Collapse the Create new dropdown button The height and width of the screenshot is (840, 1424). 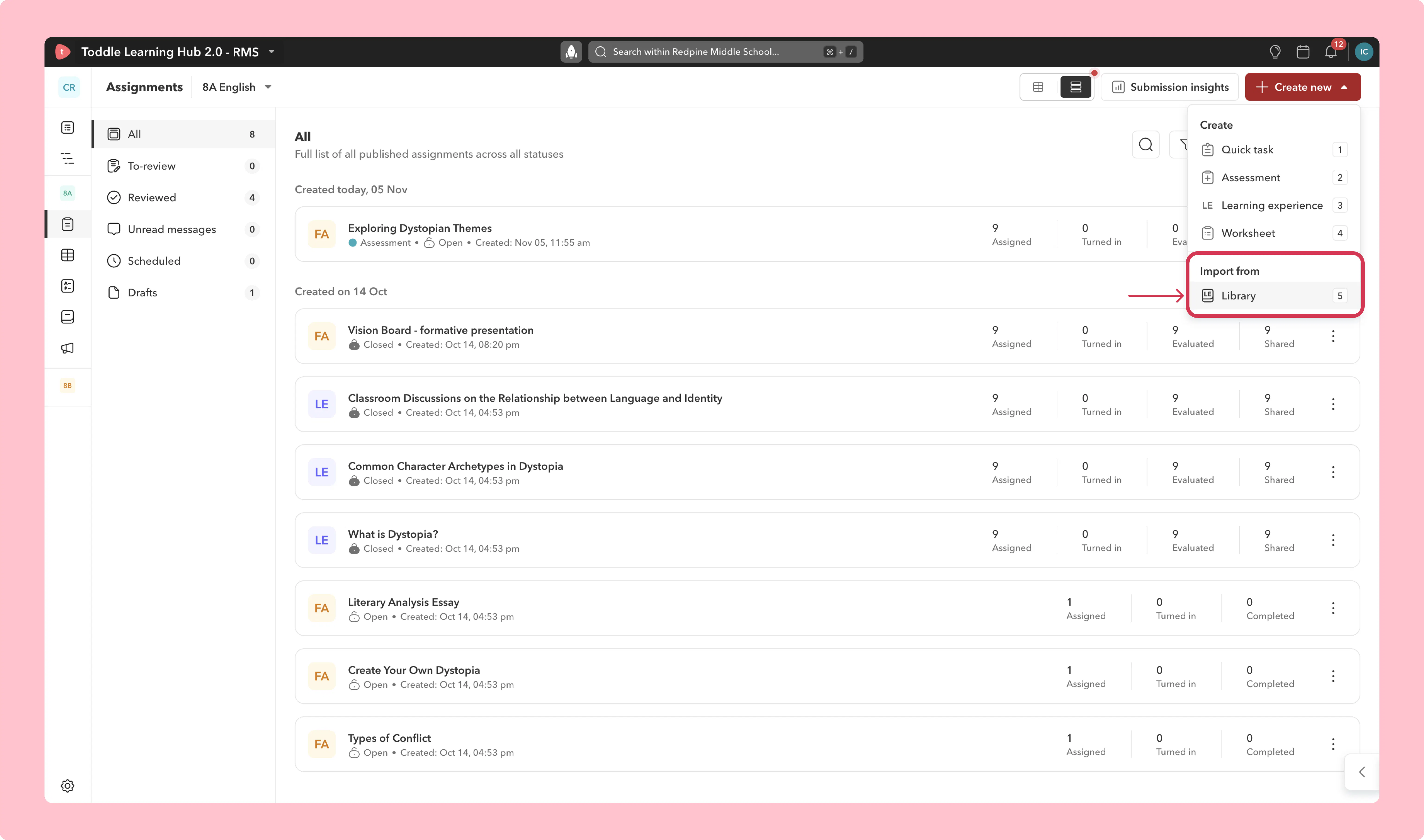(1302, 87)
